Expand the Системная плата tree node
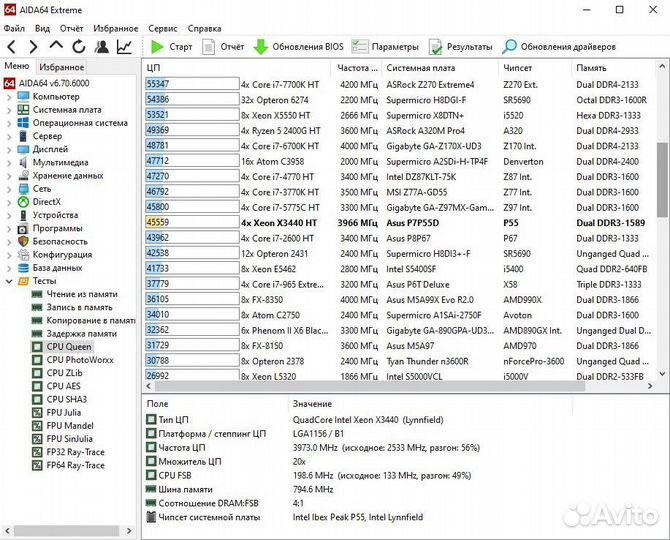The width and height of the screenshot is (670, 540). [x=9, y=110]
